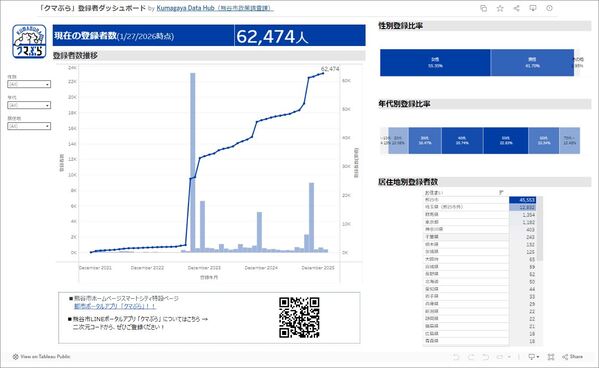This screenshot has height=368, width=599.
Task: Click the presentation/download screen icon in the top header
Action: (x=533, y=8)
